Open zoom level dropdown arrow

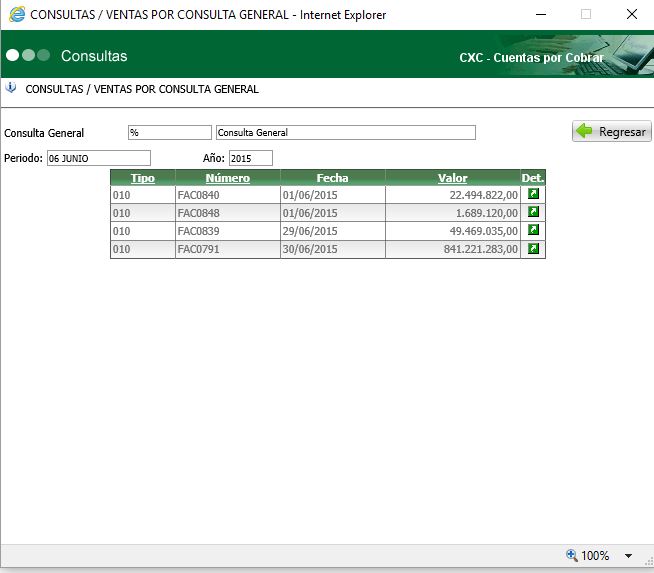click(628, 555)
